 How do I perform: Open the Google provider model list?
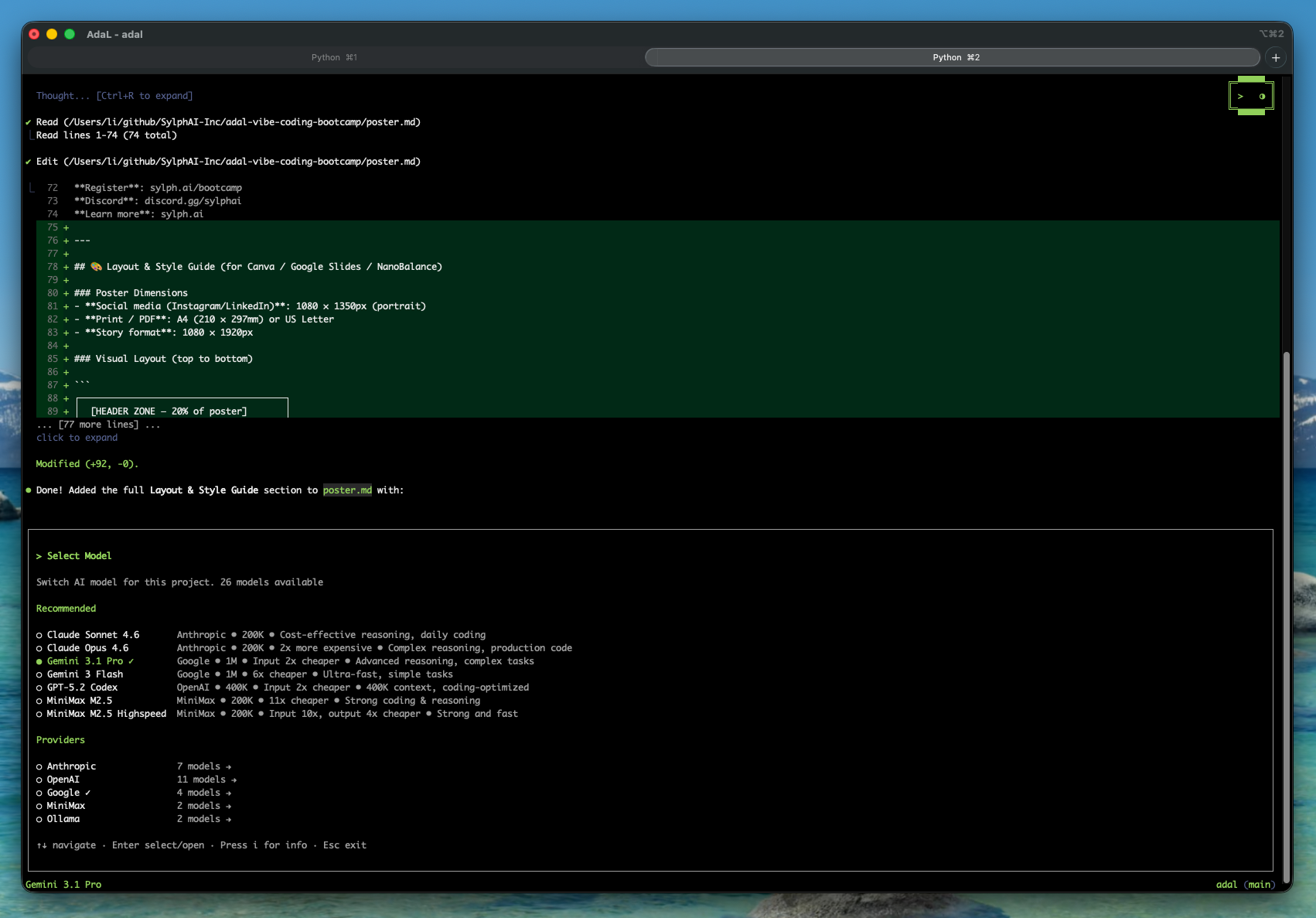tap(63, 793)
